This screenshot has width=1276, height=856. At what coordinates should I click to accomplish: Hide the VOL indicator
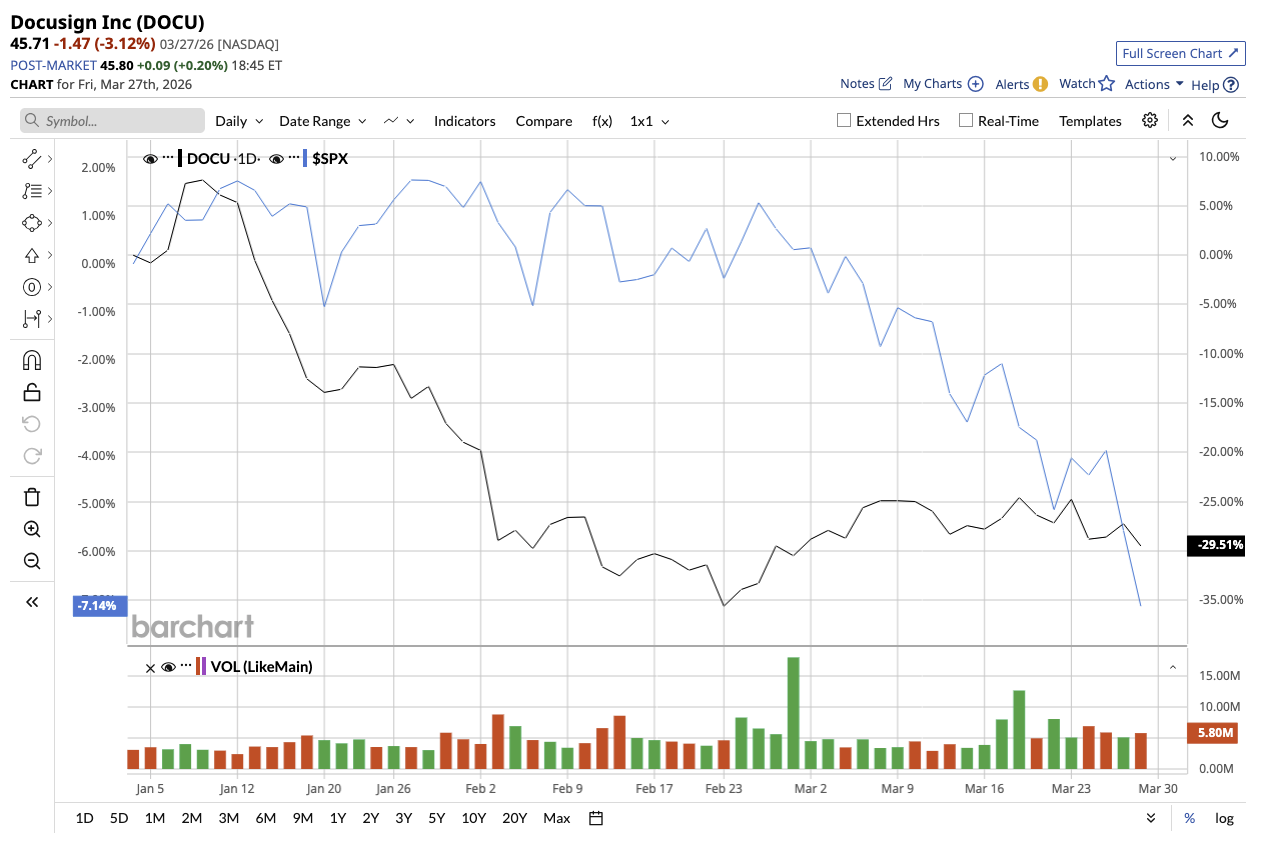coord(169,667)
